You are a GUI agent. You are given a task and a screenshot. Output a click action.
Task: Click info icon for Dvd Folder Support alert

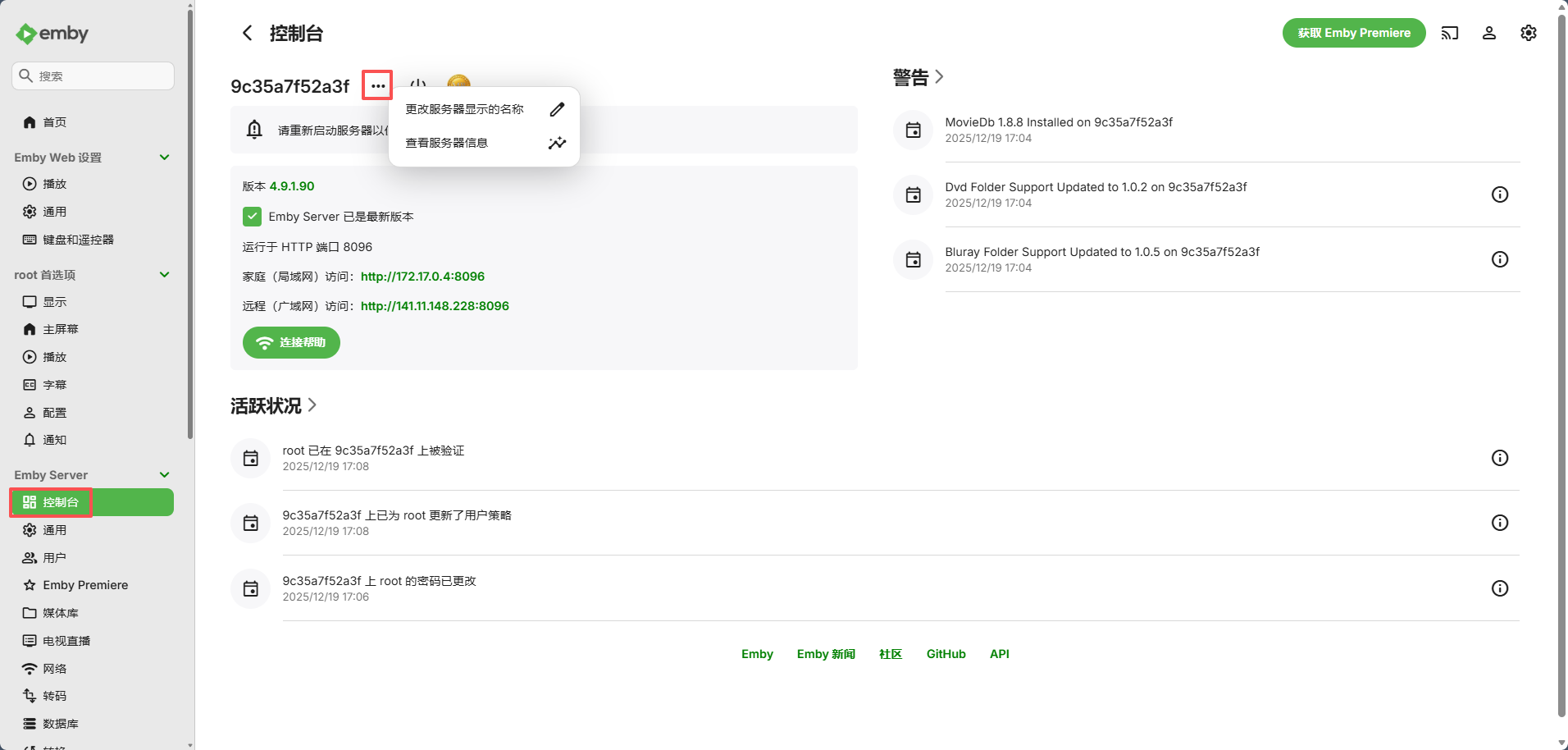[x=1499, y=194]
